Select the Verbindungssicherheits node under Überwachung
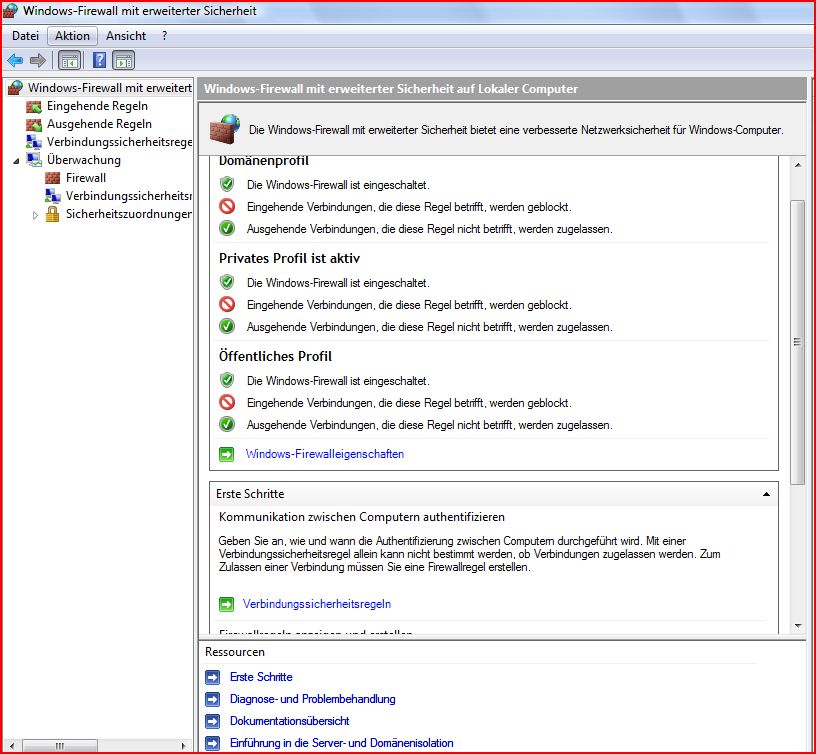The width and height of the screenshot is (816, 754). click(x=129, y=196)
